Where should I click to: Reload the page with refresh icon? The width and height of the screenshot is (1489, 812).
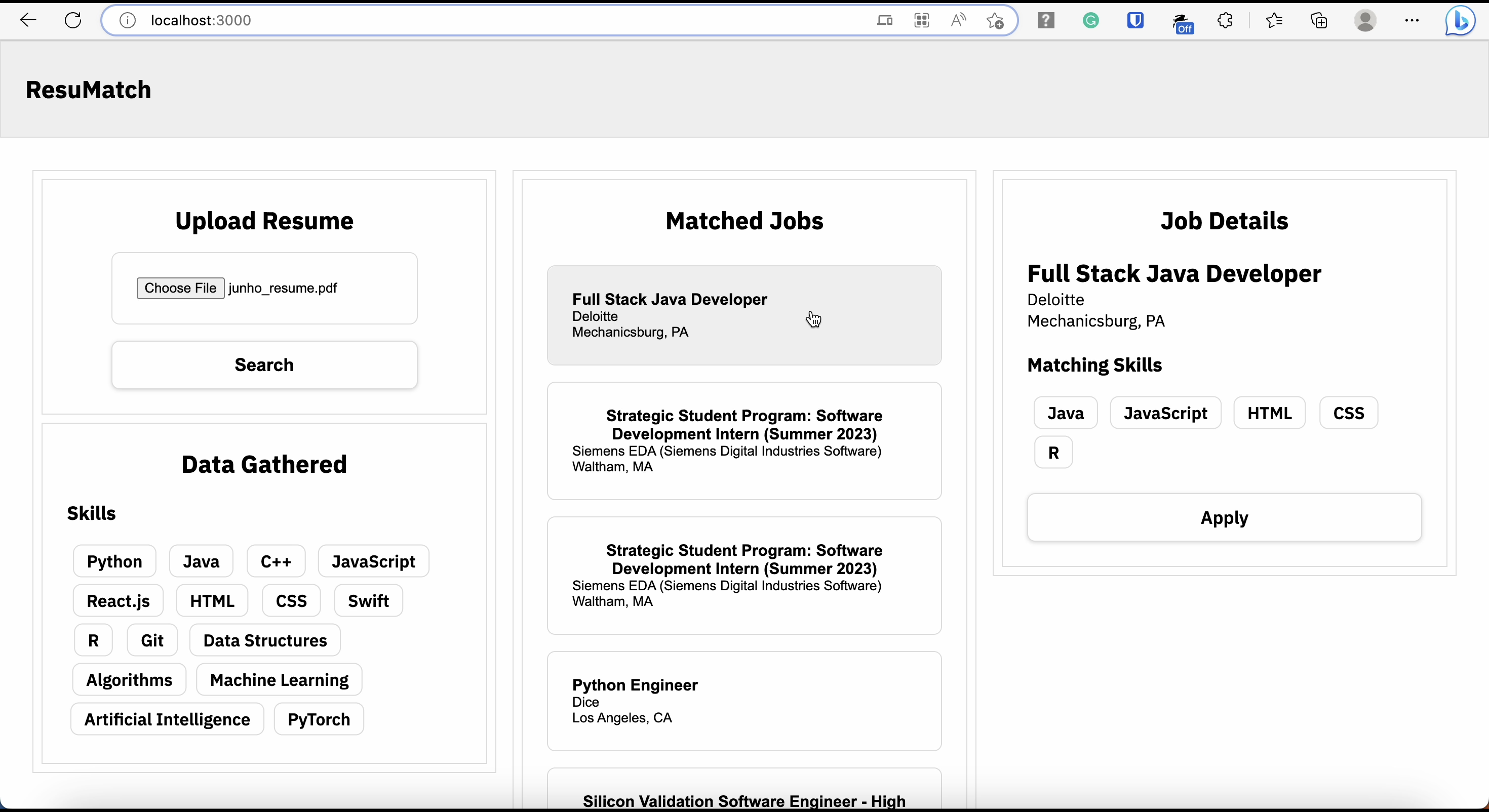point(73,21)
